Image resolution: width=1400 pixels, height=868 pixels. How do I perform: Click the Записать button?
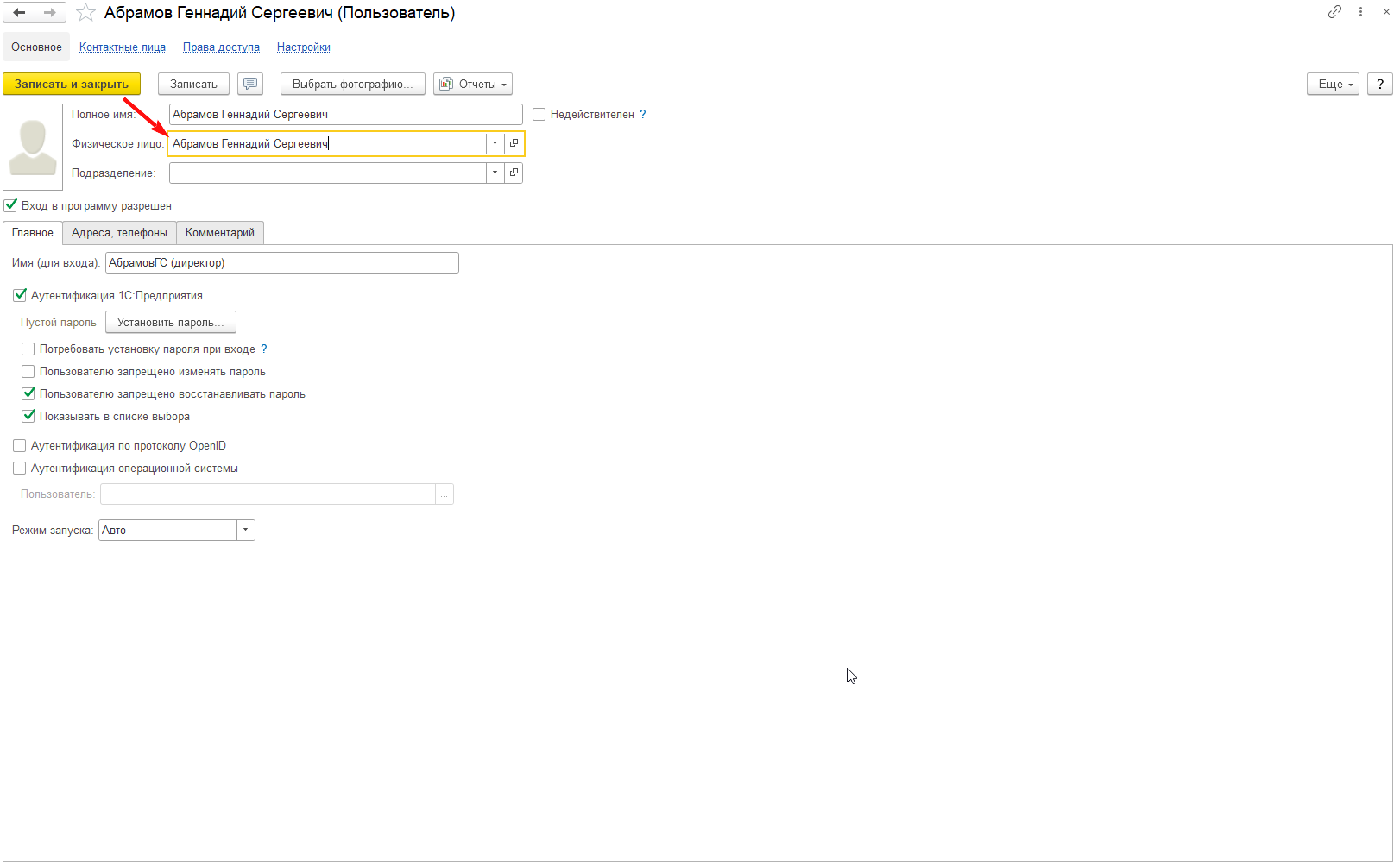pos(193,84)
